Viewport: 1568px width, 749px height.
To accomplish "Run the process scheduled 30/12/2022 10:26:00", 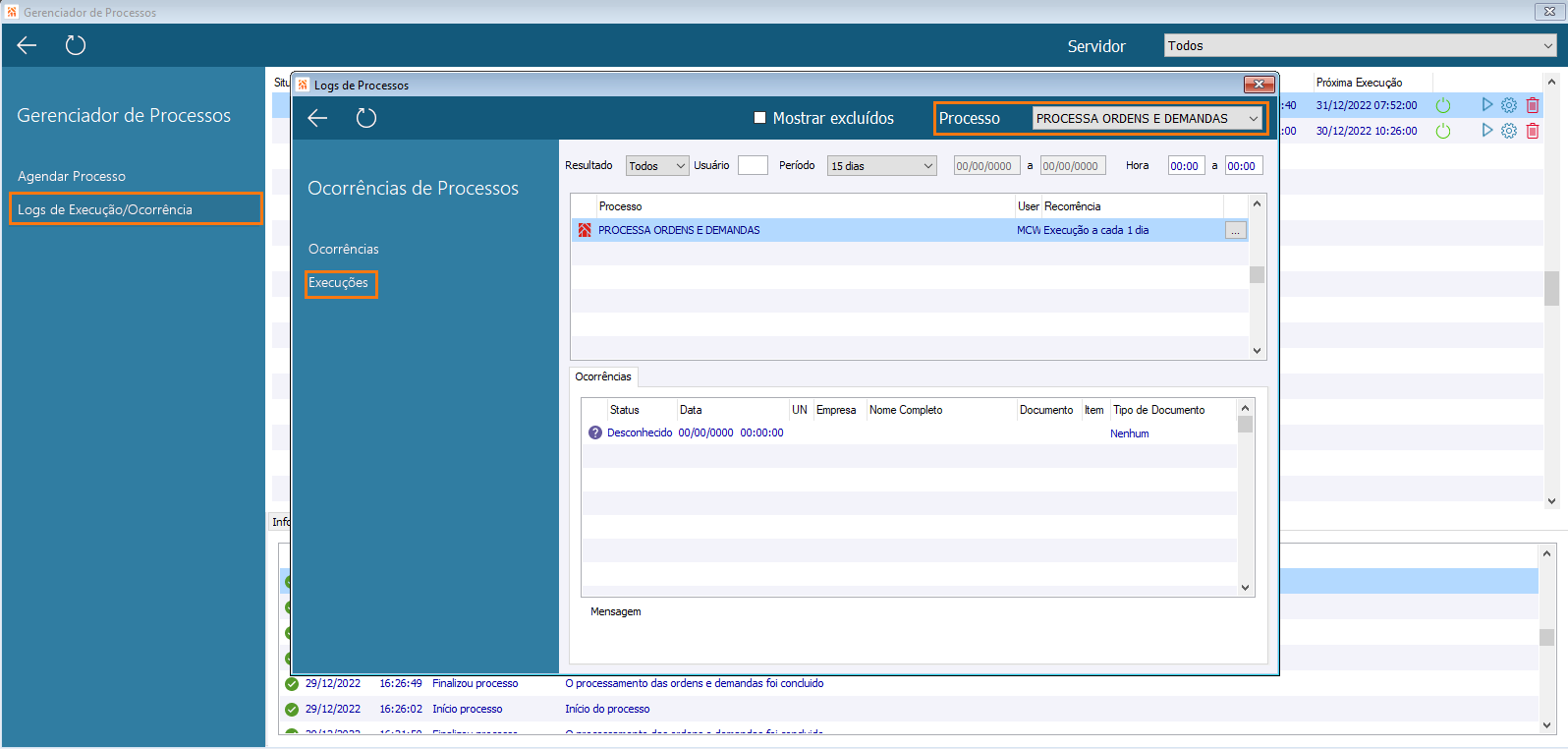I will pos(1487,131).
